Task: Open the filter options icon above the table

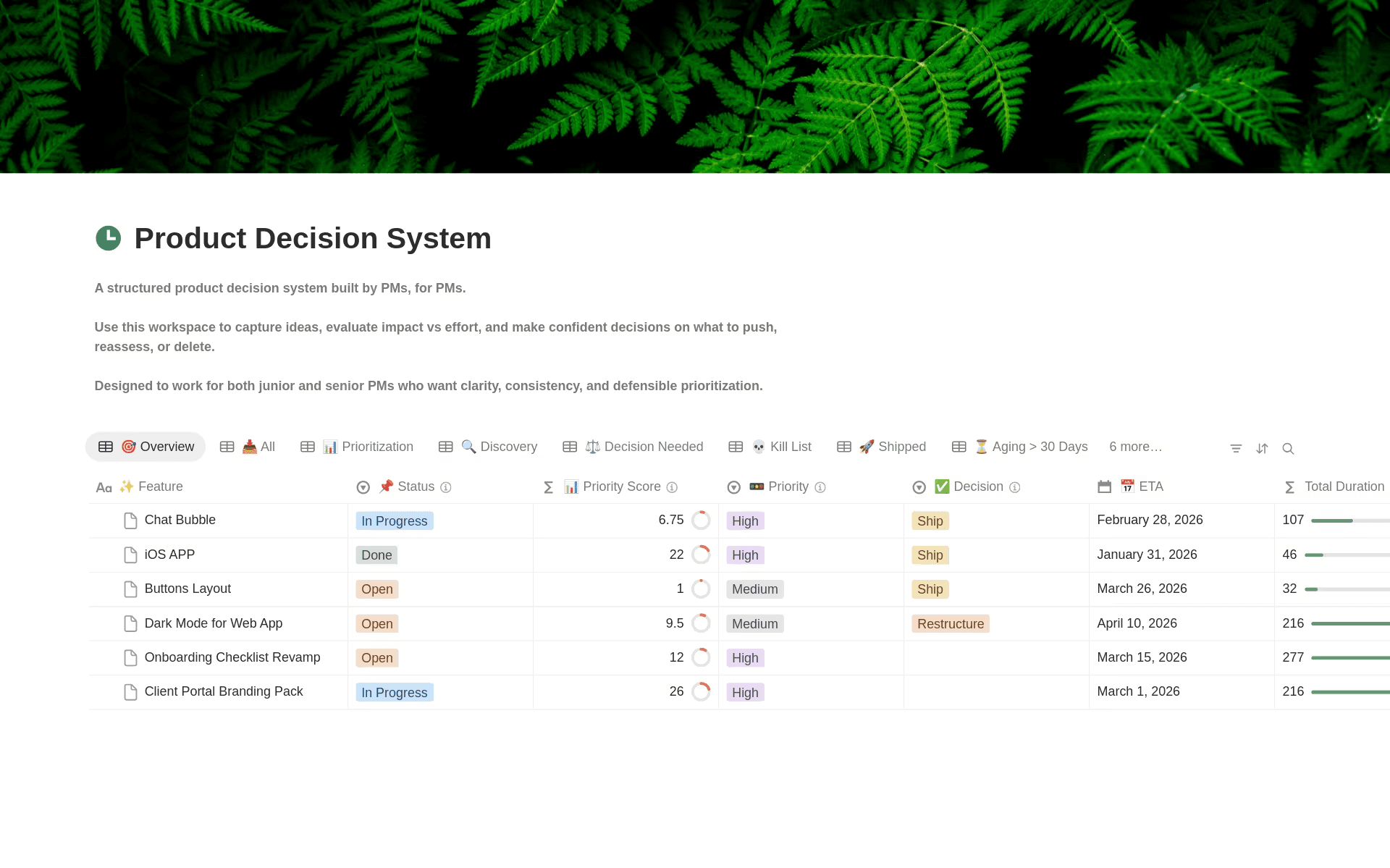Action: coord(1236,448)
